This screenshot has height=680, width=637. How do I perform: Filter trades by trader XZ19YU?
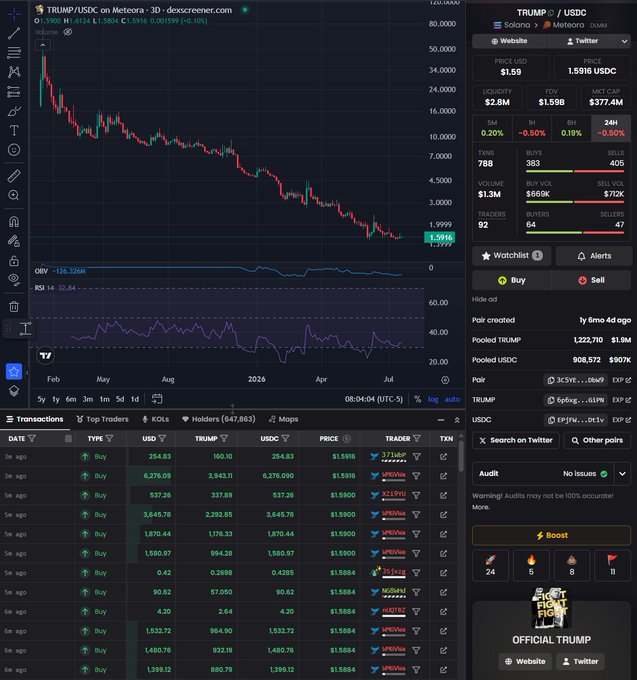[416, 495]
